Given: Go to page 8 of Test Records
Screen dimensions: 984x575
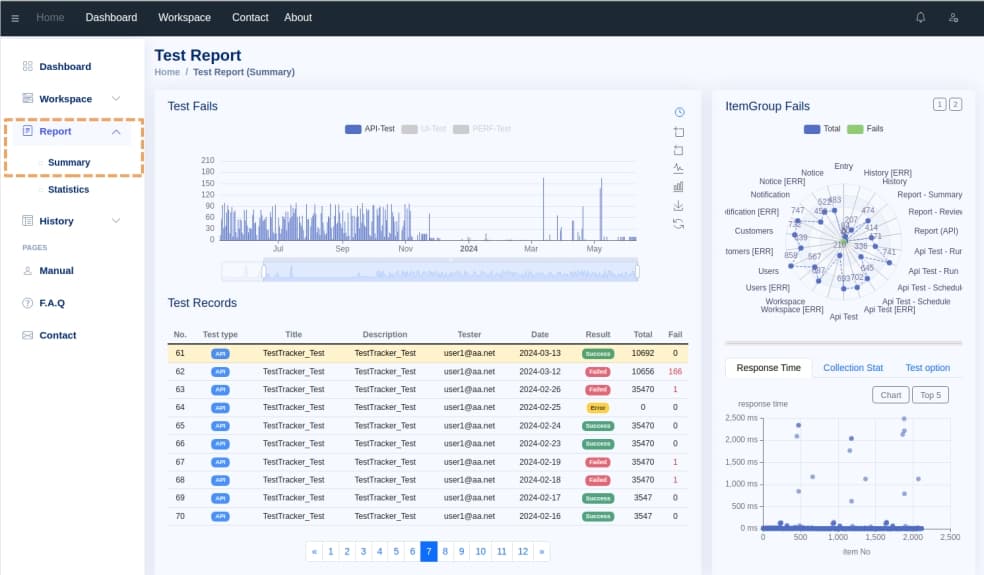Looking at the screenshot, I should click(x=445, y=551).
